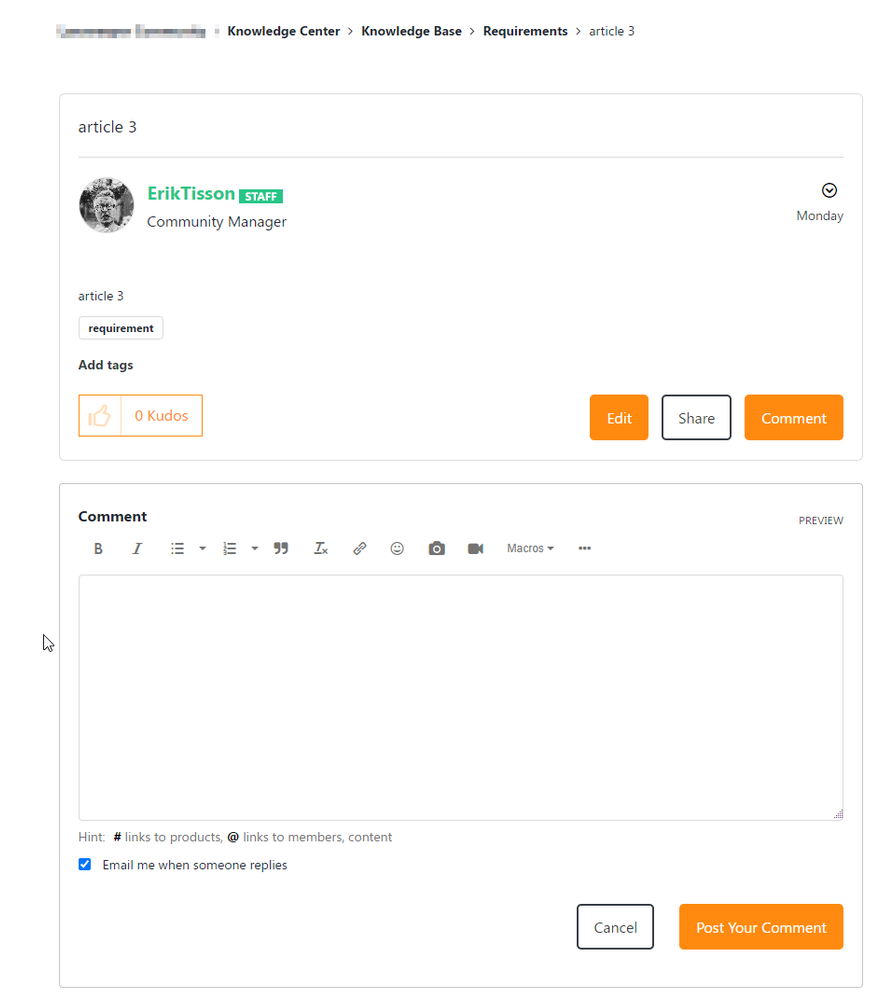This screenshot has height=999, width=881.
Task: Give kudos with thumbs-up button
Action: pyautogui.click(x=100, y=415)
